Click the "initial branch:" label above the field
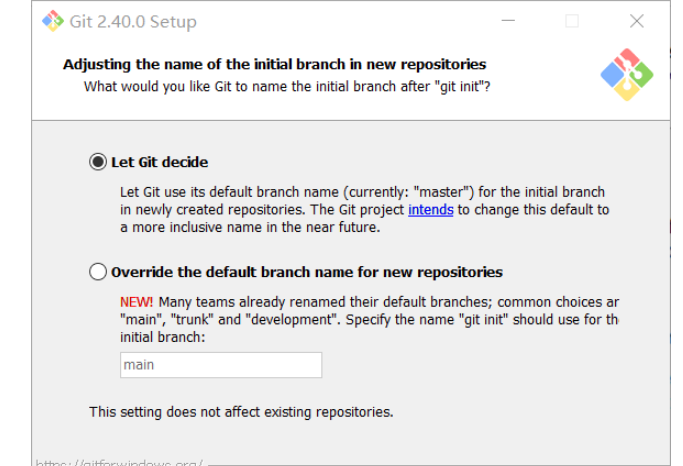Image resolution: width=683 pixels, height=466 pixels. tap(161, 338)
